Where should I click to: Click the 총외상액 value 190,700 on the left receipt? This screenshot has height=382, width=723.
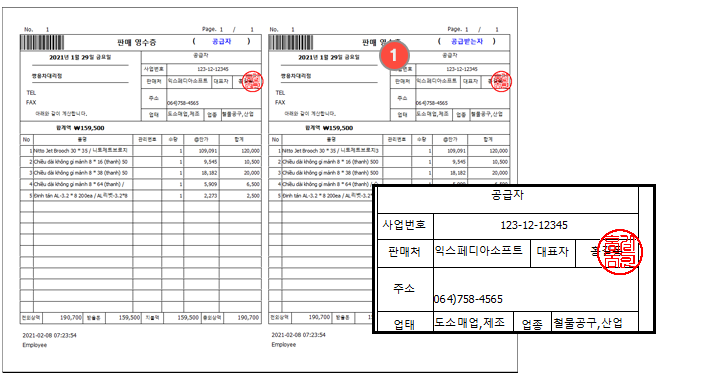pos(248,318)
